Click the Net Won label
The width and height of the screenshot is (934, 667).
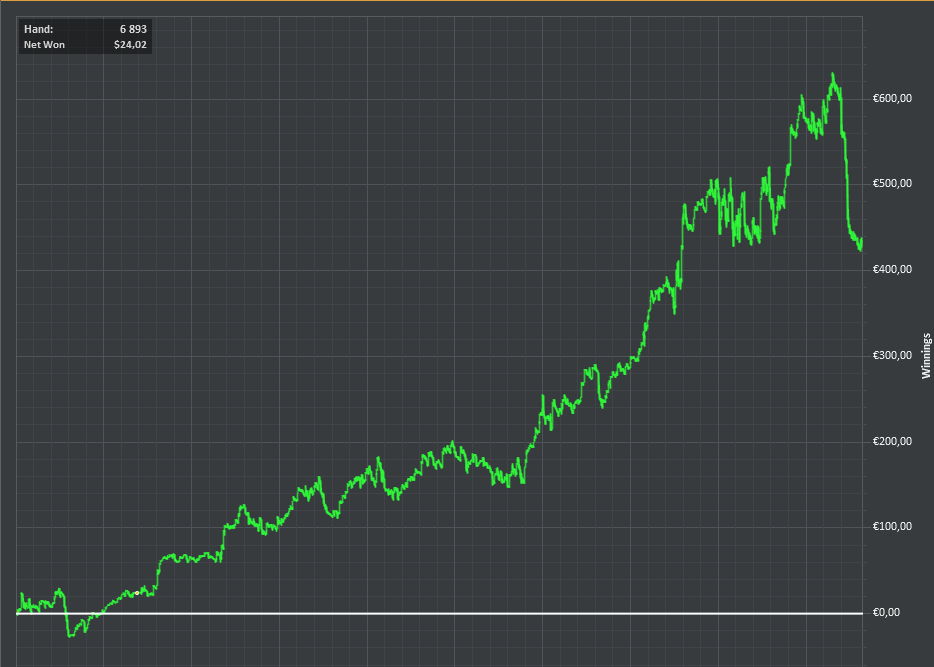tap(44, 45)
